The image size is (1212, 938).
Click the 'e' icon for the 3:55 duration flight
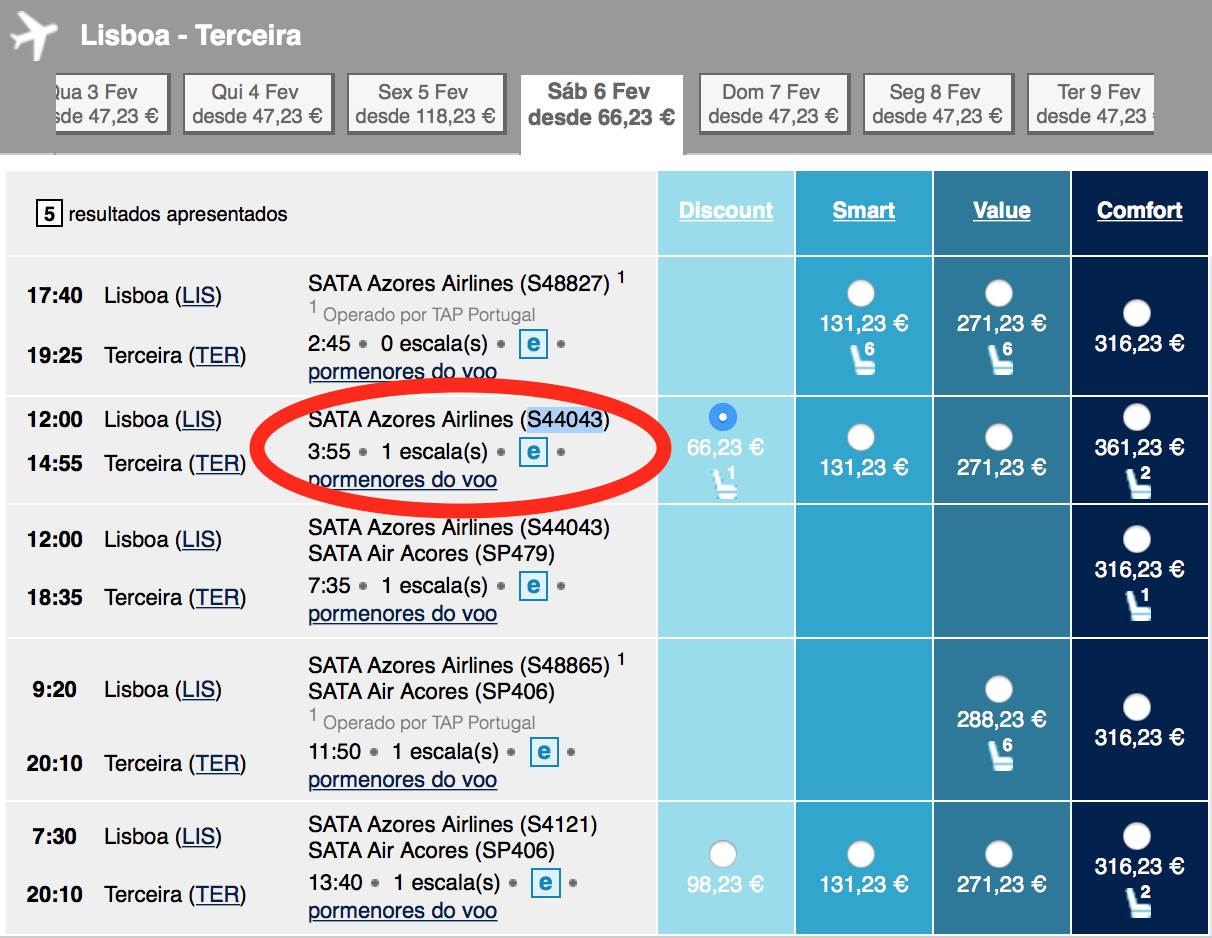tap(533, 452)
